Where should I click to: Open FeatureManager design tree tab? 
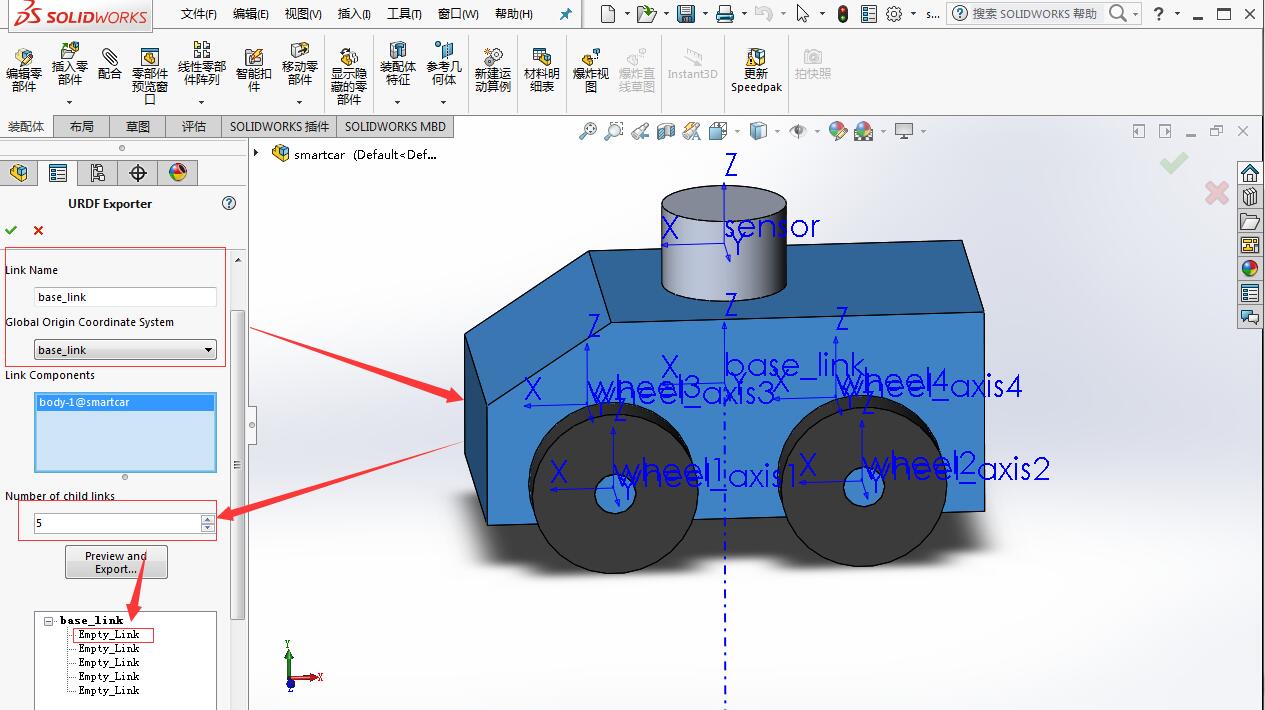coord(19,173)
